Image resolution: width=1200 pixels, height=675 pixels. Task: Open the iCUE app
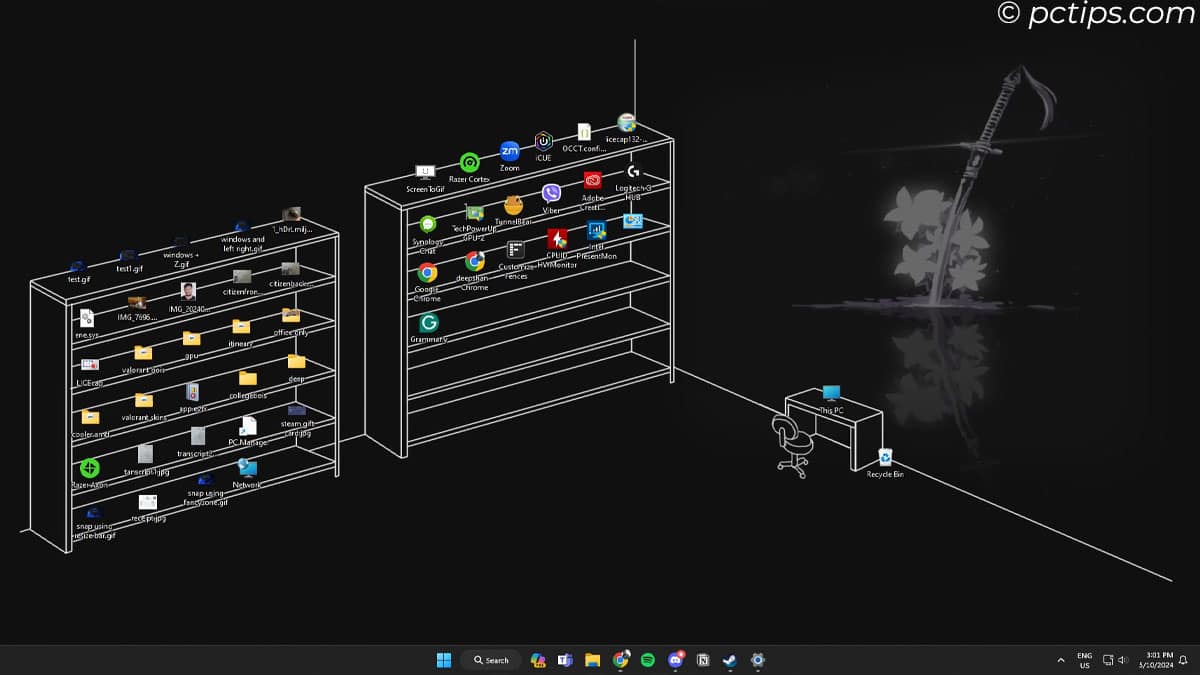544,143
